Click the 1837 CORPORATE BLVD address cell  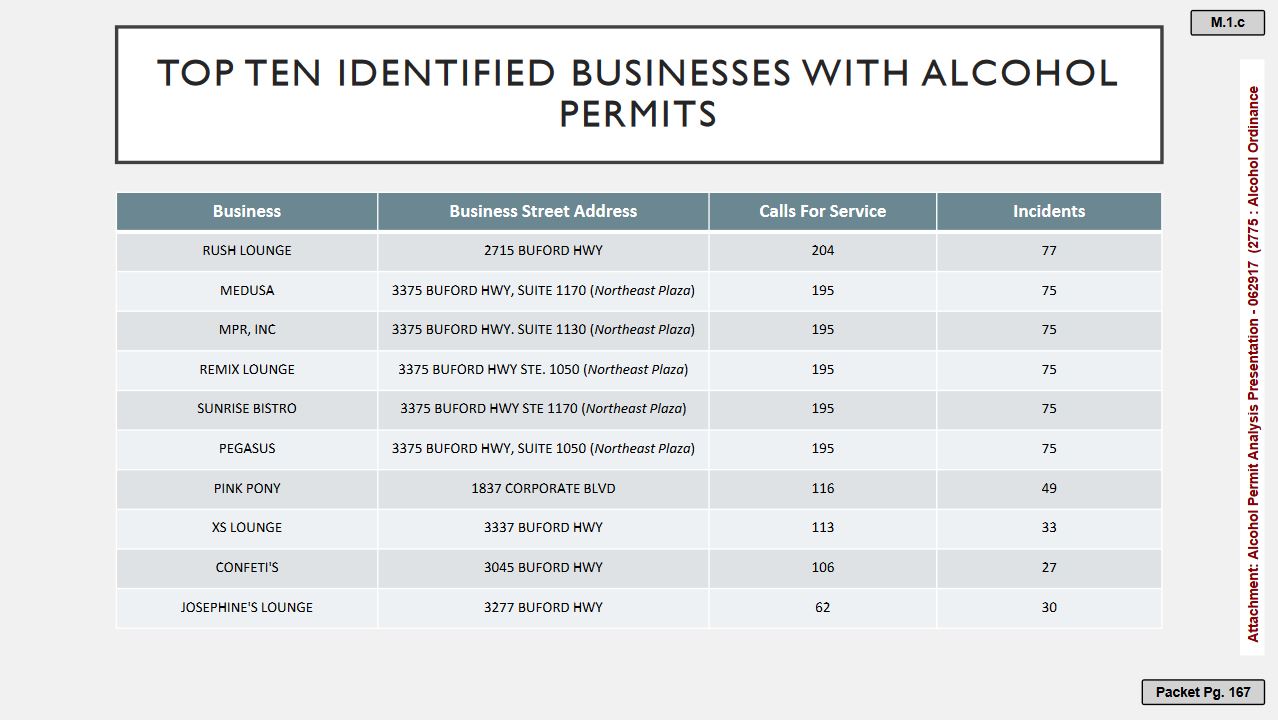[x=543, y=488]
